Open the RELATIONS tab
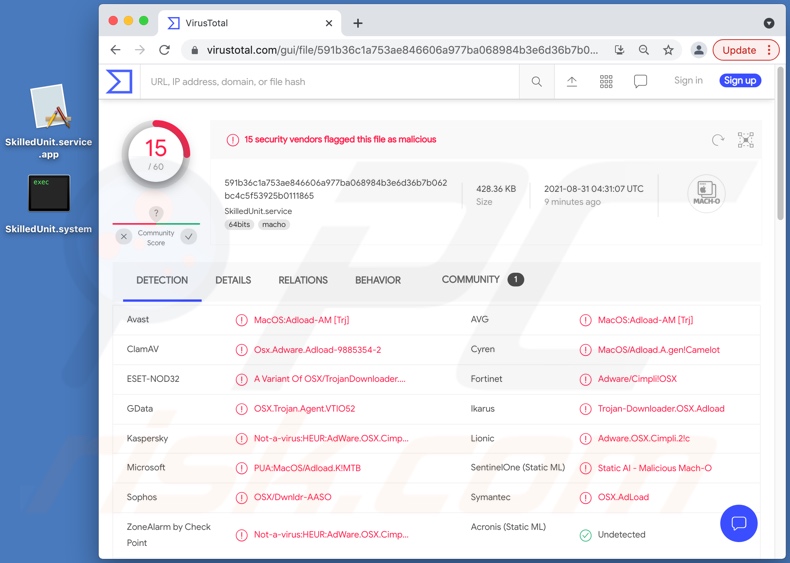790x563 pixels. tap(303, 280)
